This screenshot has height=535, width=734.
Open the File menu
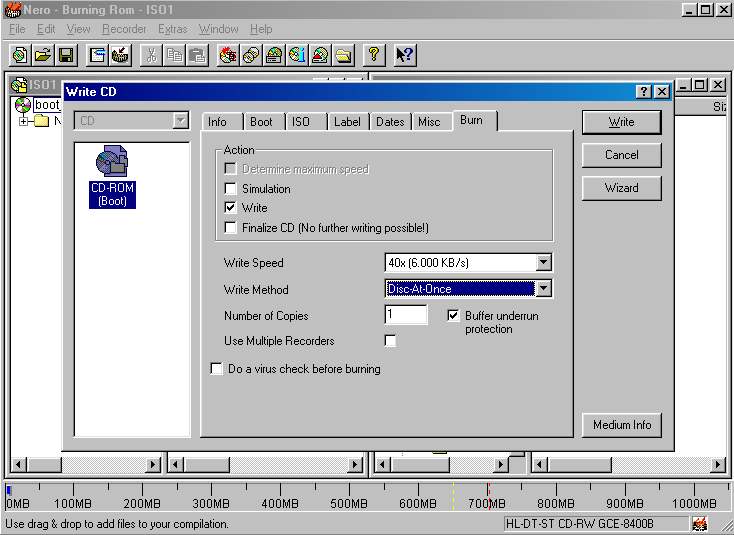(x=17, y=29)
